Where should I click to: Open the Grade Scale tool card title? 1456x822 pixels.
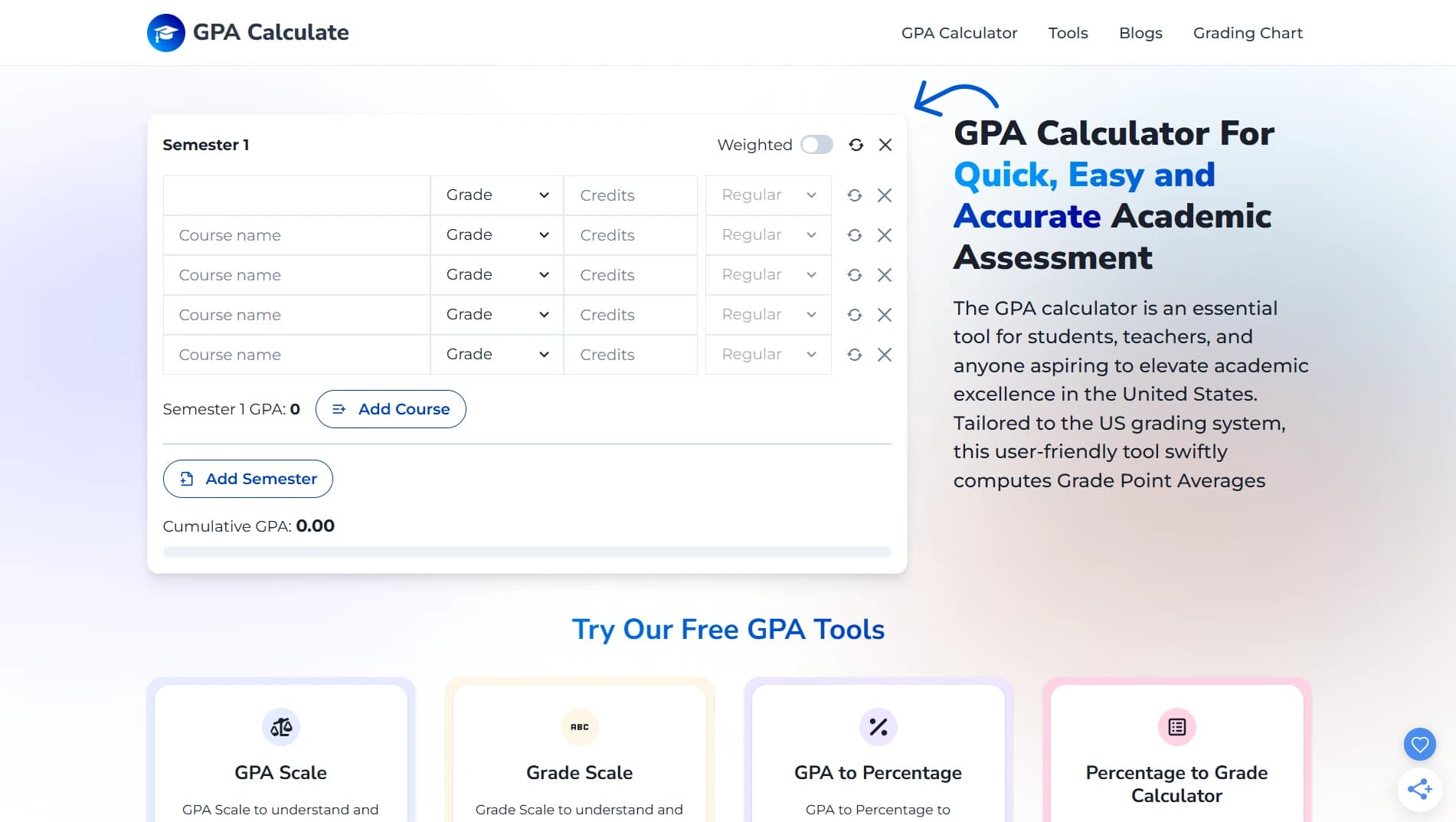pyautogui.click(x=580, y=772)
